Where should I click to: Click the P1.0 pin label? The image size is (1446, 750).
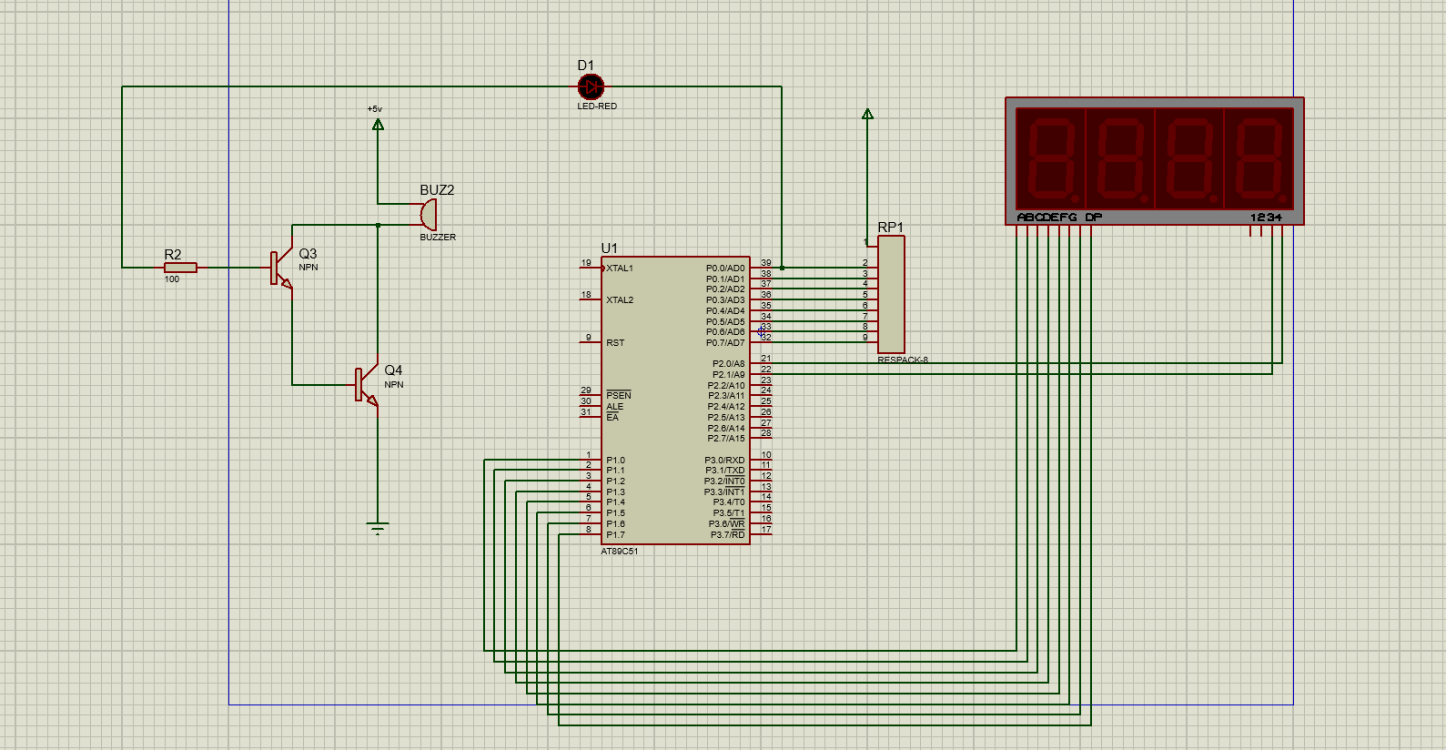tap(615, 460)
